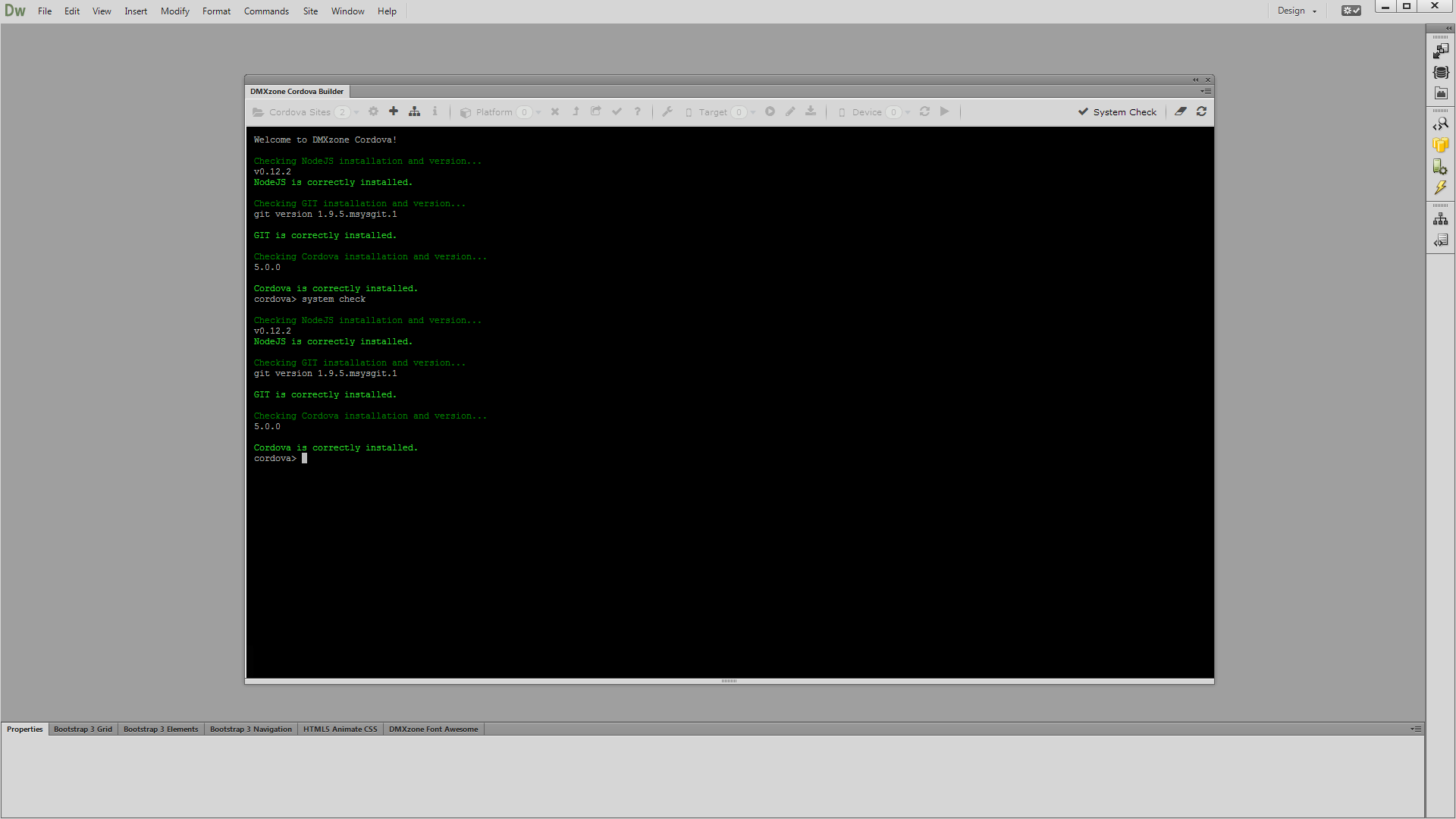Open platform help question mark icon
Image resolution: width=1456 pixels, height=819 pixels.
pyautogui.click(x=637, y=111)
